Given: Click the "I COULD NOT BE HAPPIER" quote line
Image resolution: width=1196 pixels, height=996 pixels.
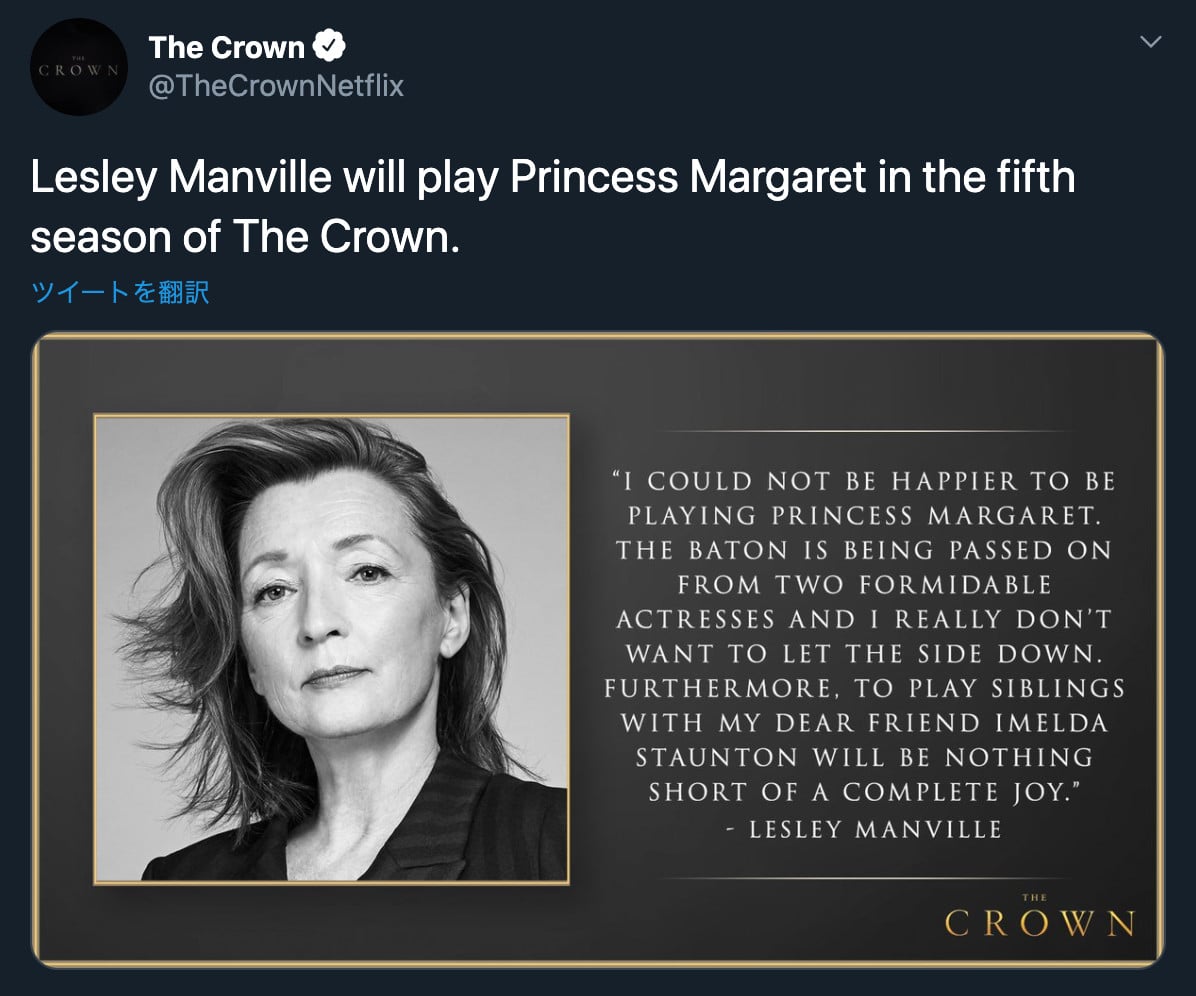Looking at the screenshot, I should (x=864, y=481).
